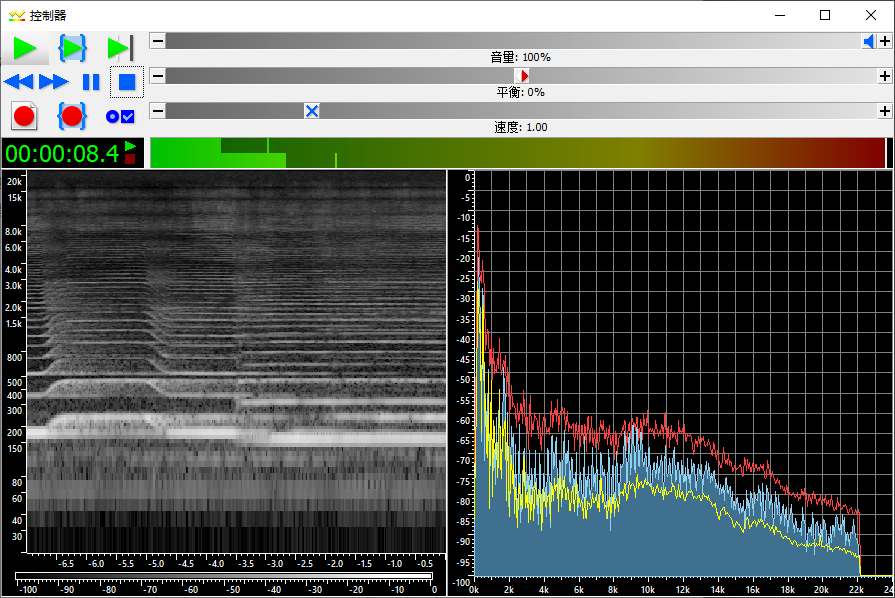This screenshot has width=895, height=598.
Task: Reduce playback speed with the minus button
Action: (157, 111)
